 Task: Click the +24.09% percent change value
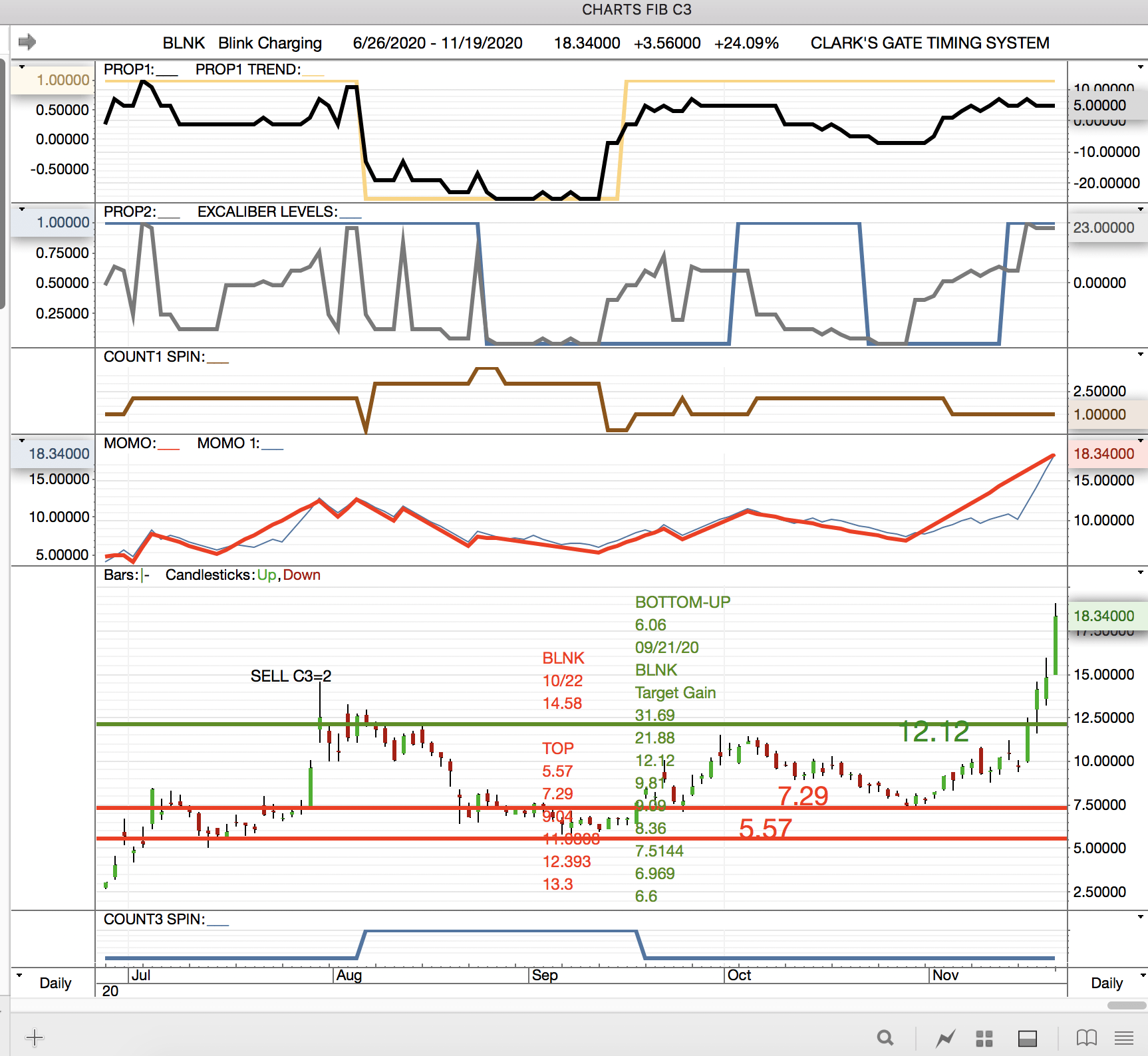pyautogui.click(x=746, y=43)
